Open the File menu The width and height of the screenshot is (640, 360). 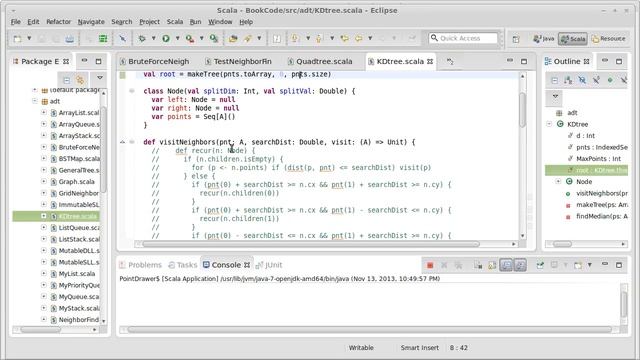(16, 22)
